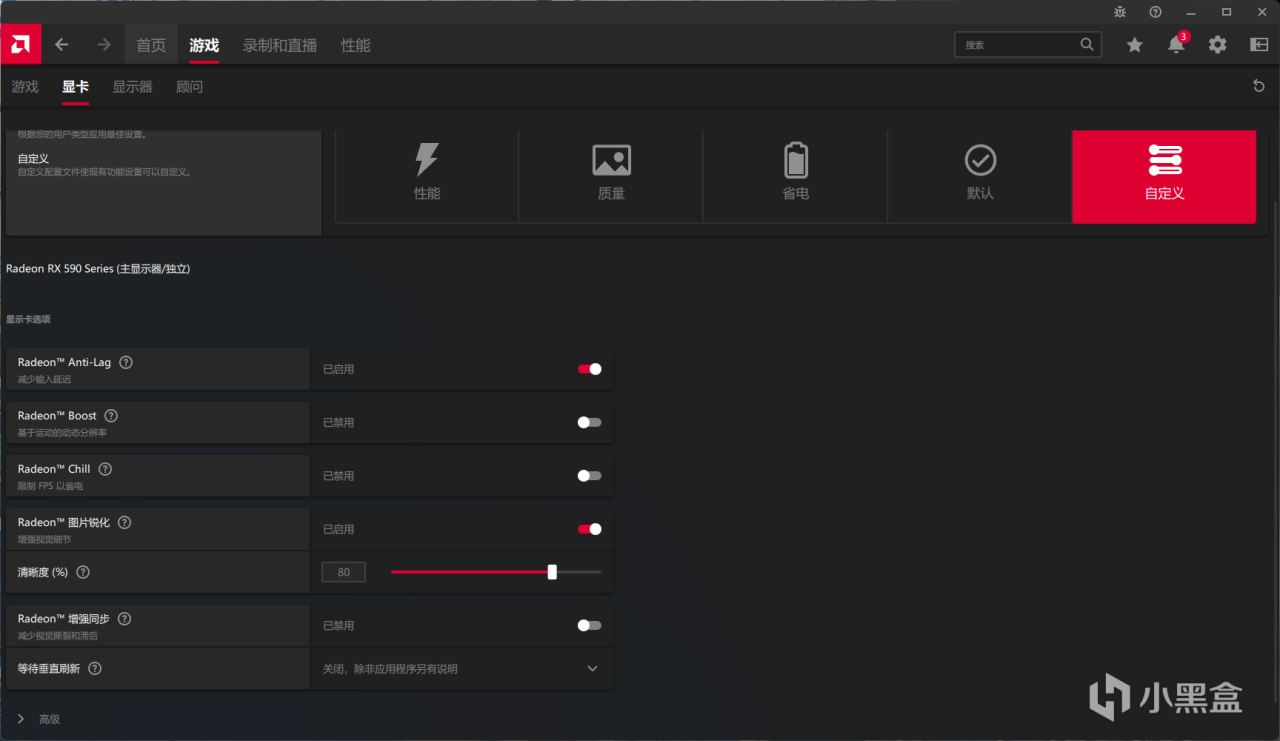Click the Radeon RX 590 Series text
The height and width of the screenshot is (741, 1280).
tap(98, 269)
